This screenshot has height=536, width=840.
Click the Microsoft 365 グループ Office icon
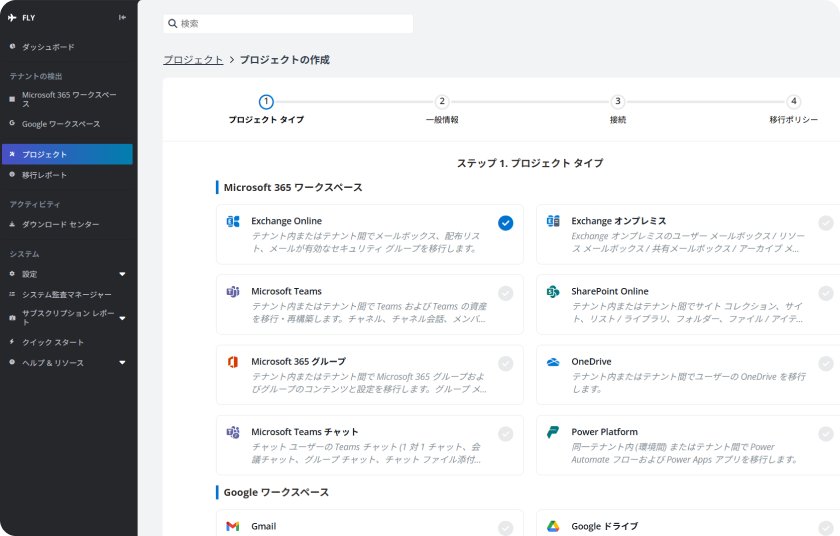(233, 362)
